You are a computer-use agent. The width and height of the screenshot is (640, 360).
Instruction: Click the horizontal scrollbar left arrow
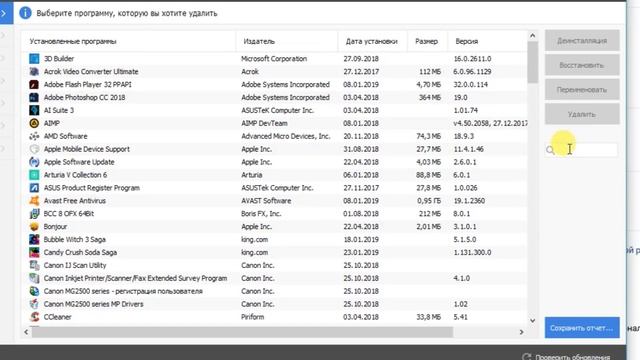click(27, 332)
